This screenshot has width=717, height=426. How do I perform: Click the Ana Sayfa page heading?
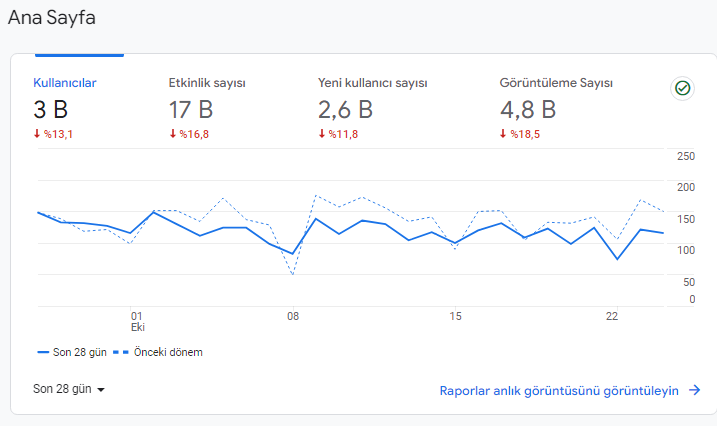(x=52, y=18)
